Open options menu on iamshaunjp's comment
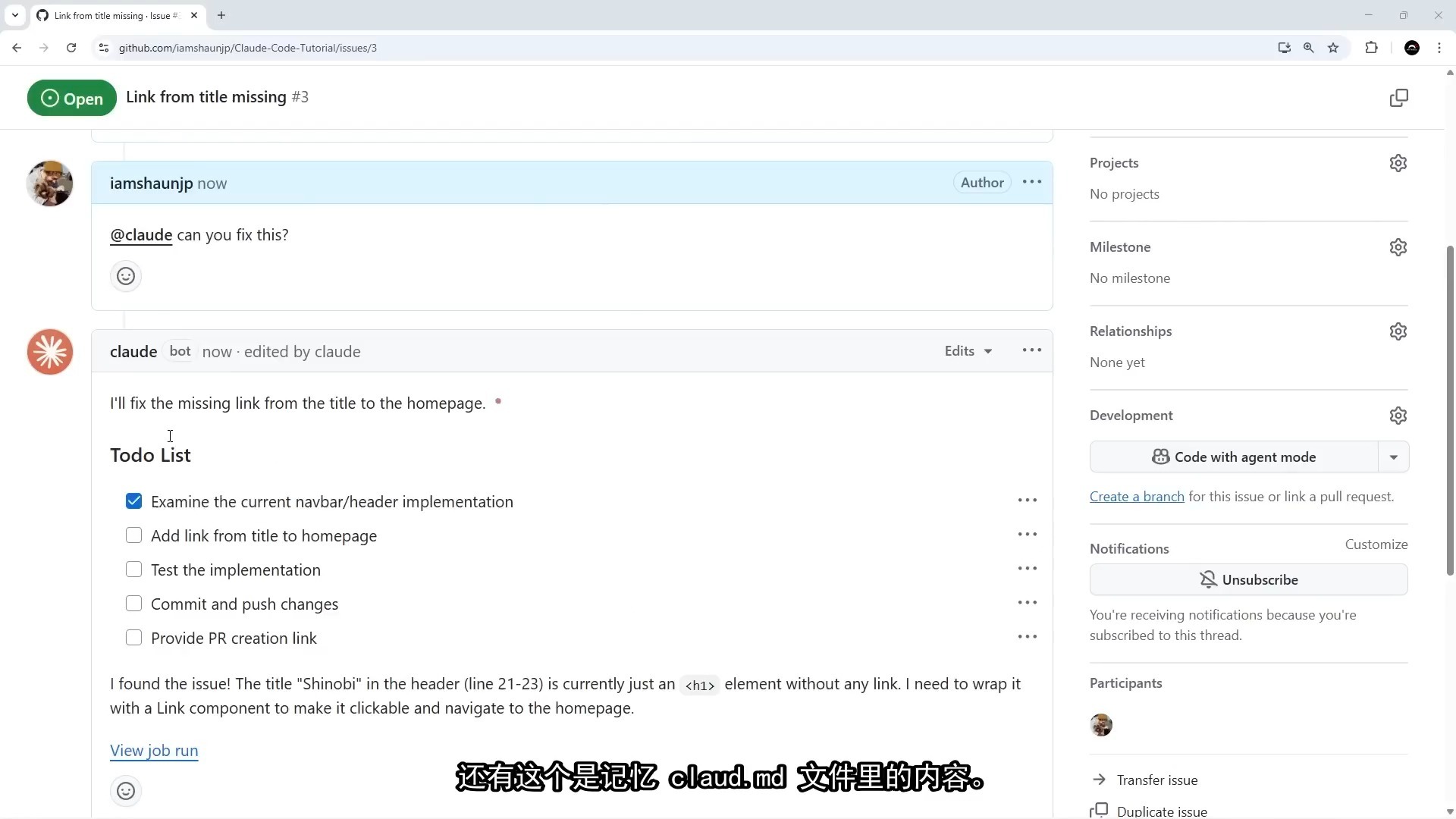Screen dimensions: 1456x819 [x=1031, y=182]
